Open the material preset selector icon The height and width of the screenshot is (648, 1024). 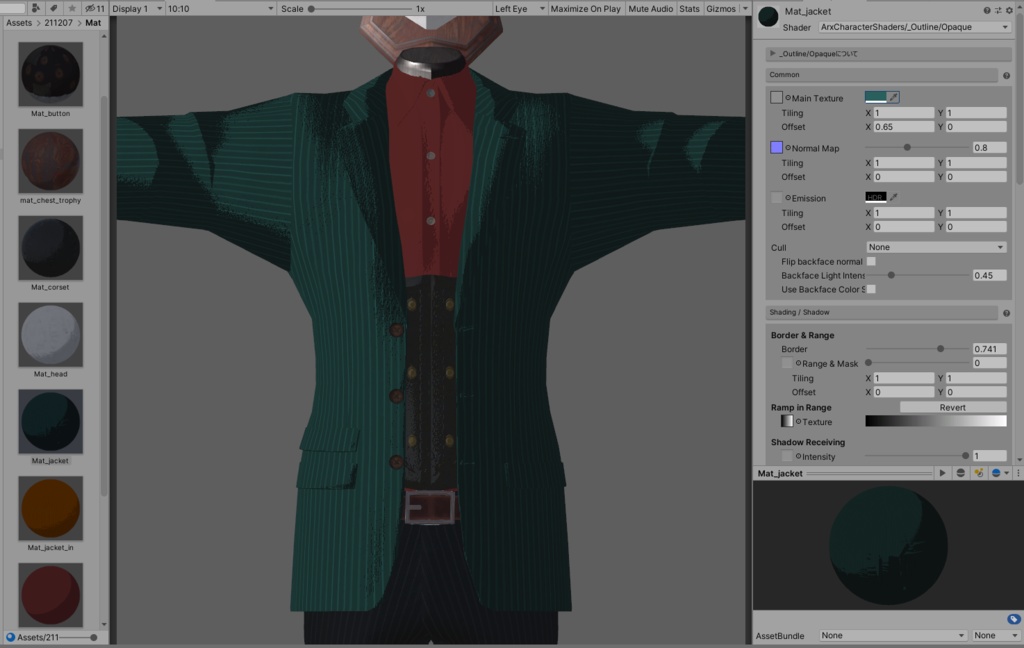click(x=998, y=10)
